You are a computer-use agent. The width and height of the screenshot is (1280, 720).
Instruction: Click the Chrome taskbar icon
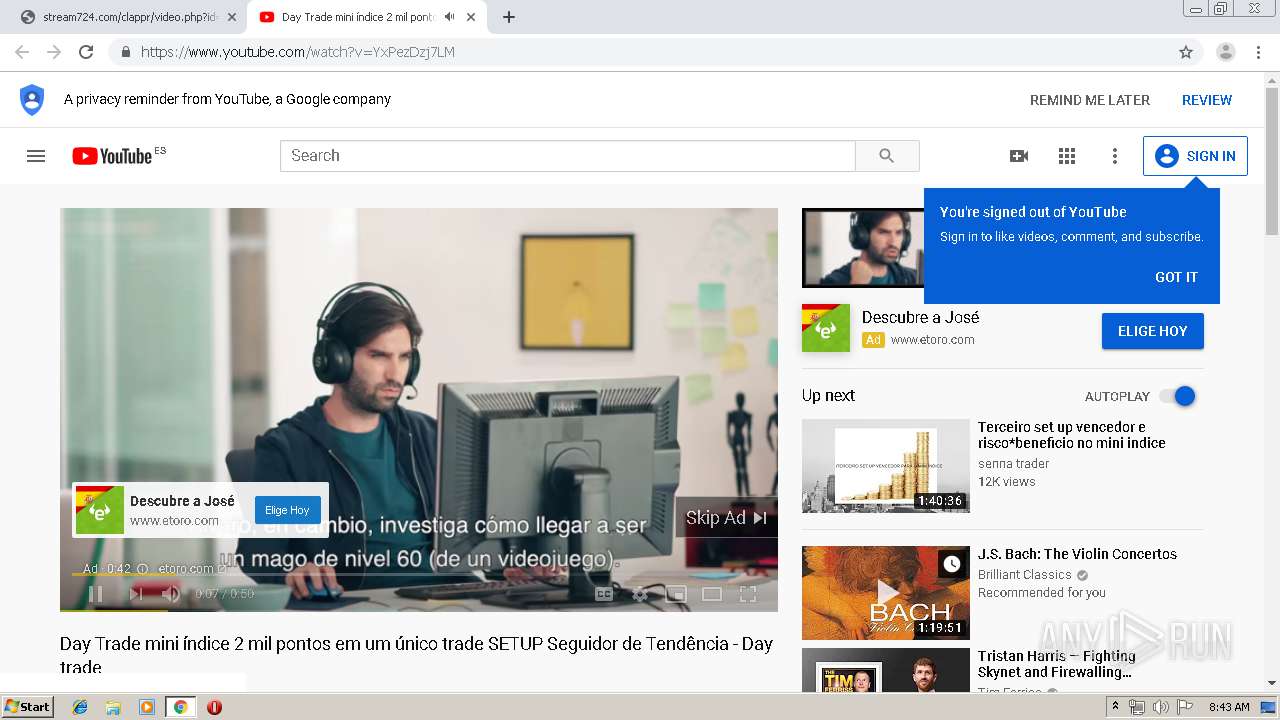pyautogui.click(x=180, y=707)
